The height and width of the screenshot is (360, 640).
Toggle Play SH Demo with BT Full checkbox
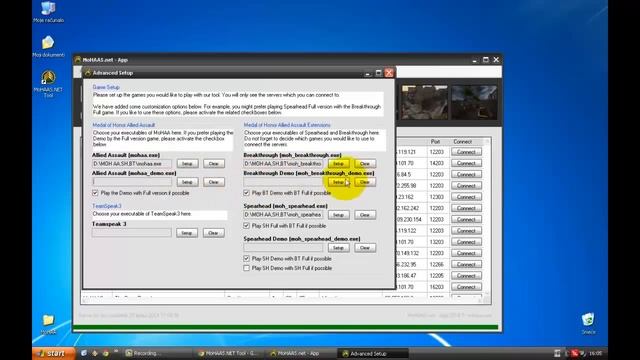pyautogui.click(x=246, y=259)
